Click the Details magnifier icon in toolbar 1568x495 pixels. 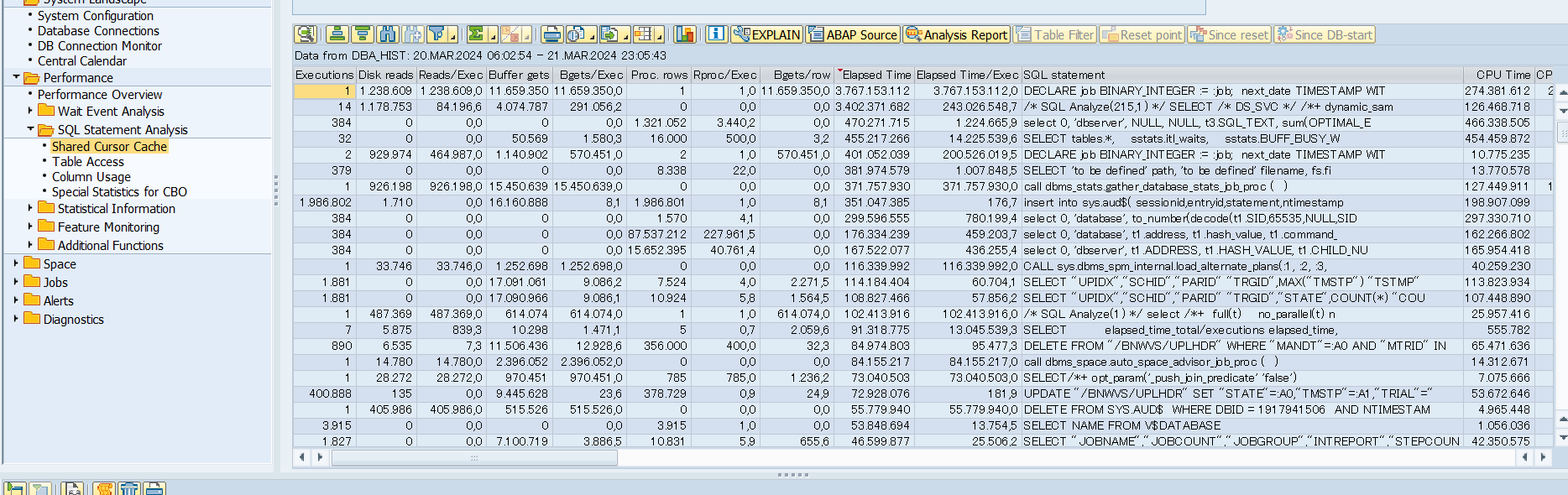point(306,34)
